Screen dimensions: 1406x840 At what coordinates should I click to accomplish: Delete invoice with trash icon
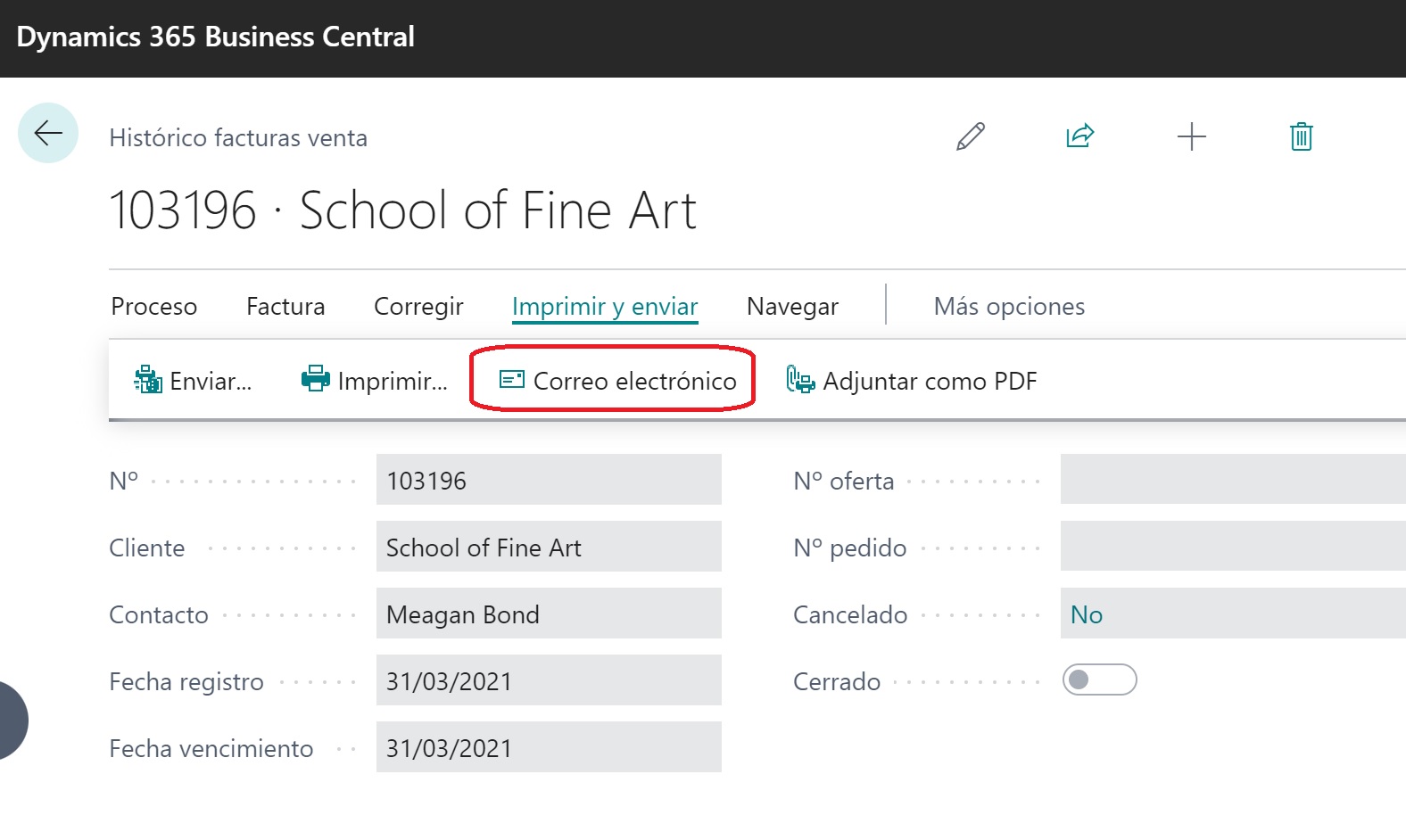tap(1302, 136)
